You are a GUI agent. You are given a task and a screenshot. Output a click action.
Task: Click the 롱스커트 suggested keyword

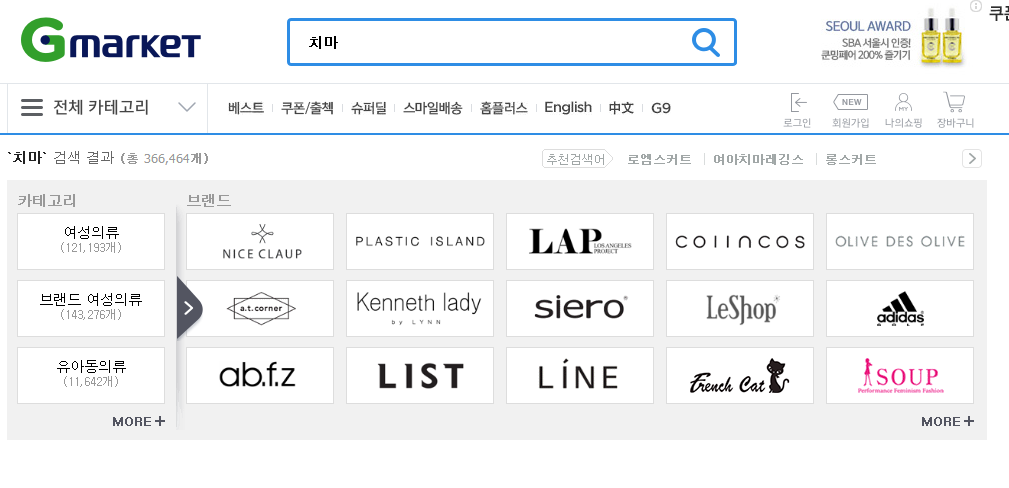pyautogui.click(x=850, y=159)
